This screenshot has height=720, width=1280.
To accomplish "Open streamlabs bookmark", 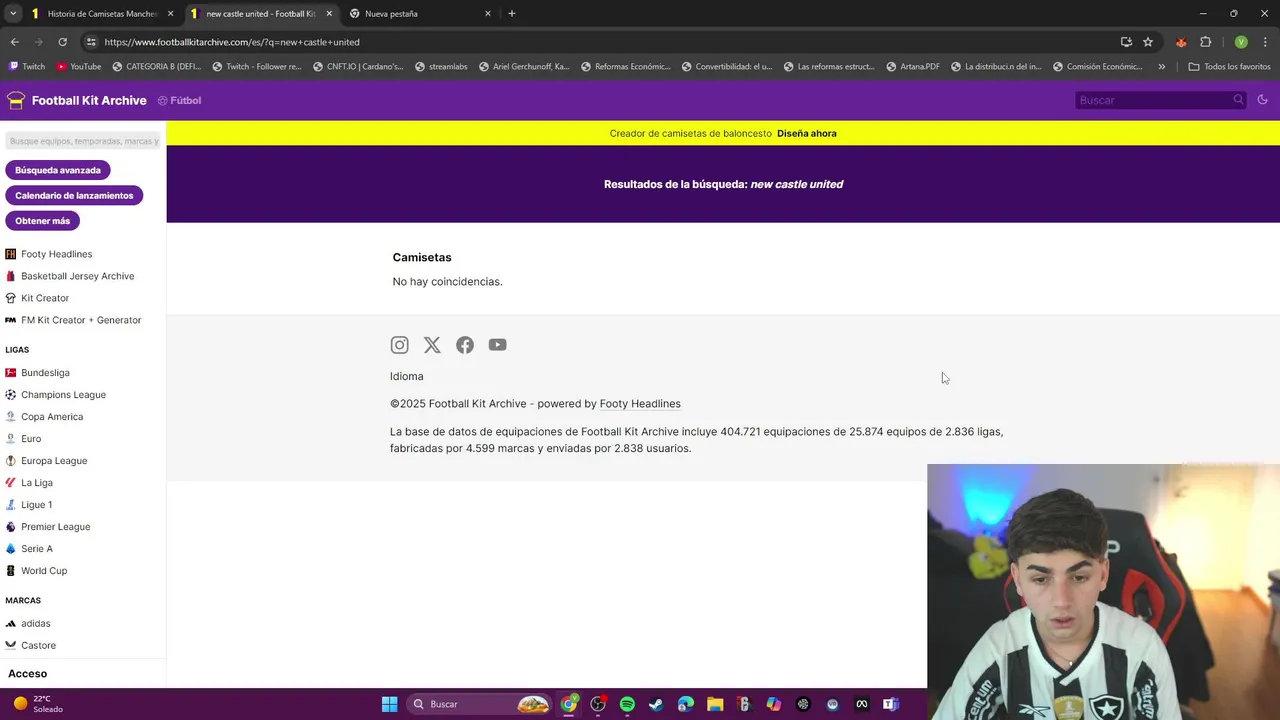I will click(440, 67).
